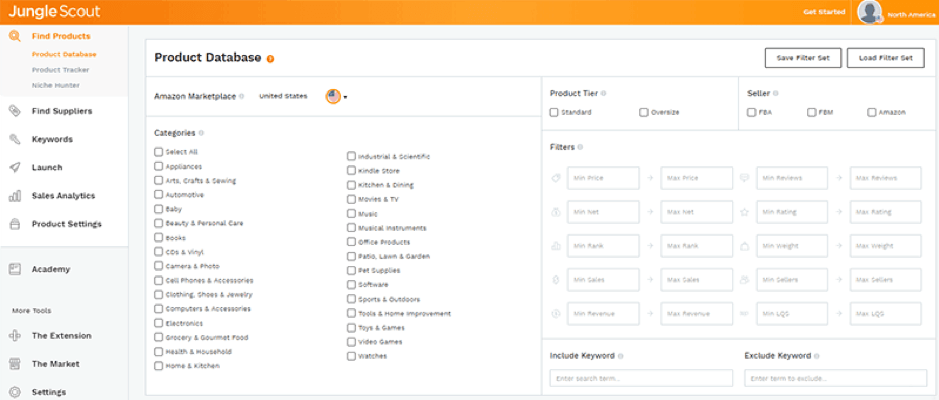Click the Save Filter Set button

[803, 58]
